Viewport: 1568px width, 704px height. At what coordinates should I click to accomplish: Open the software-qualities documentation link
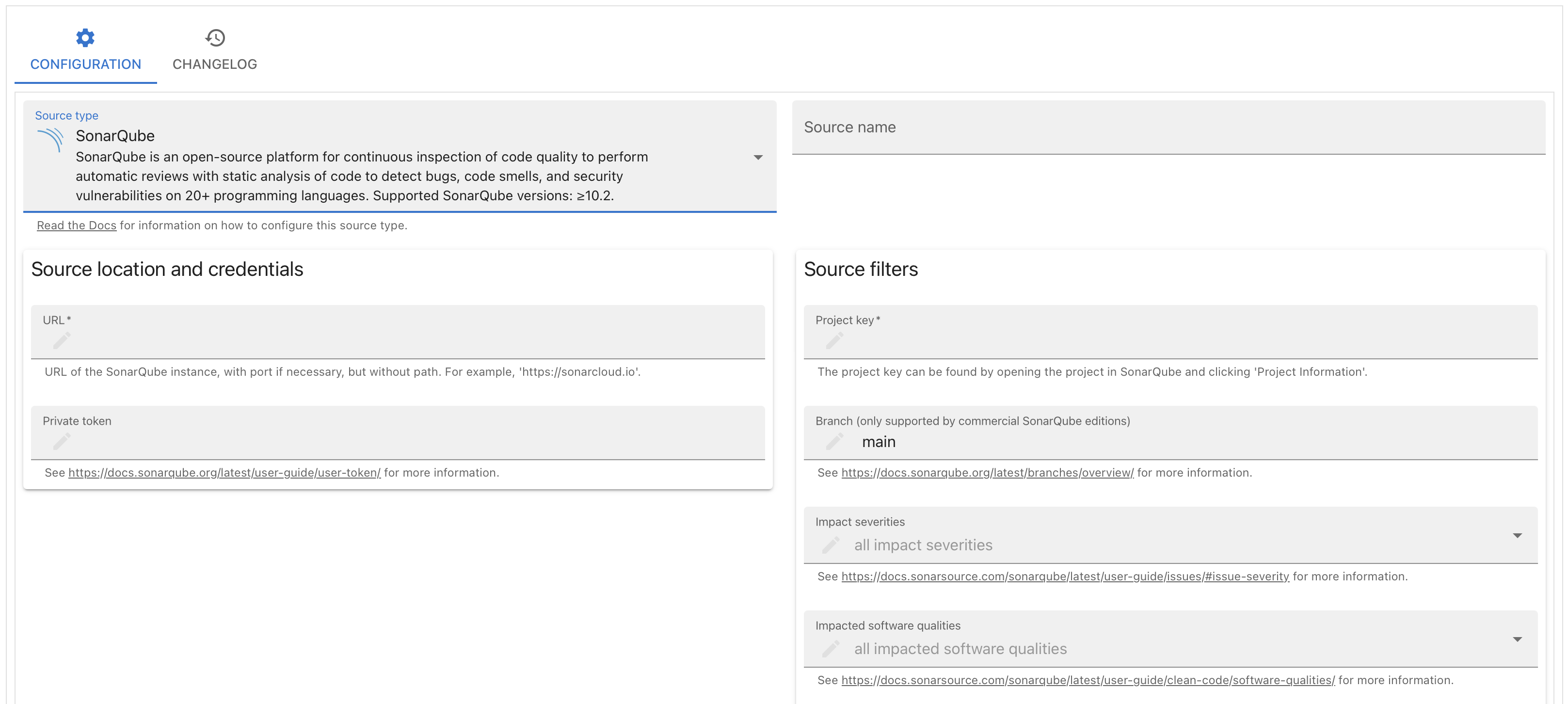click(x=1088, y=680)
